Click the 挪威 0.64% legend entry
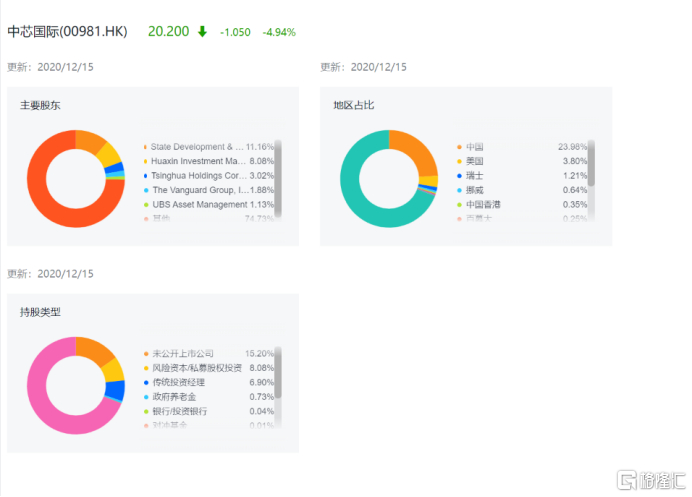This screenshot has height=497, width=692. 522,190
